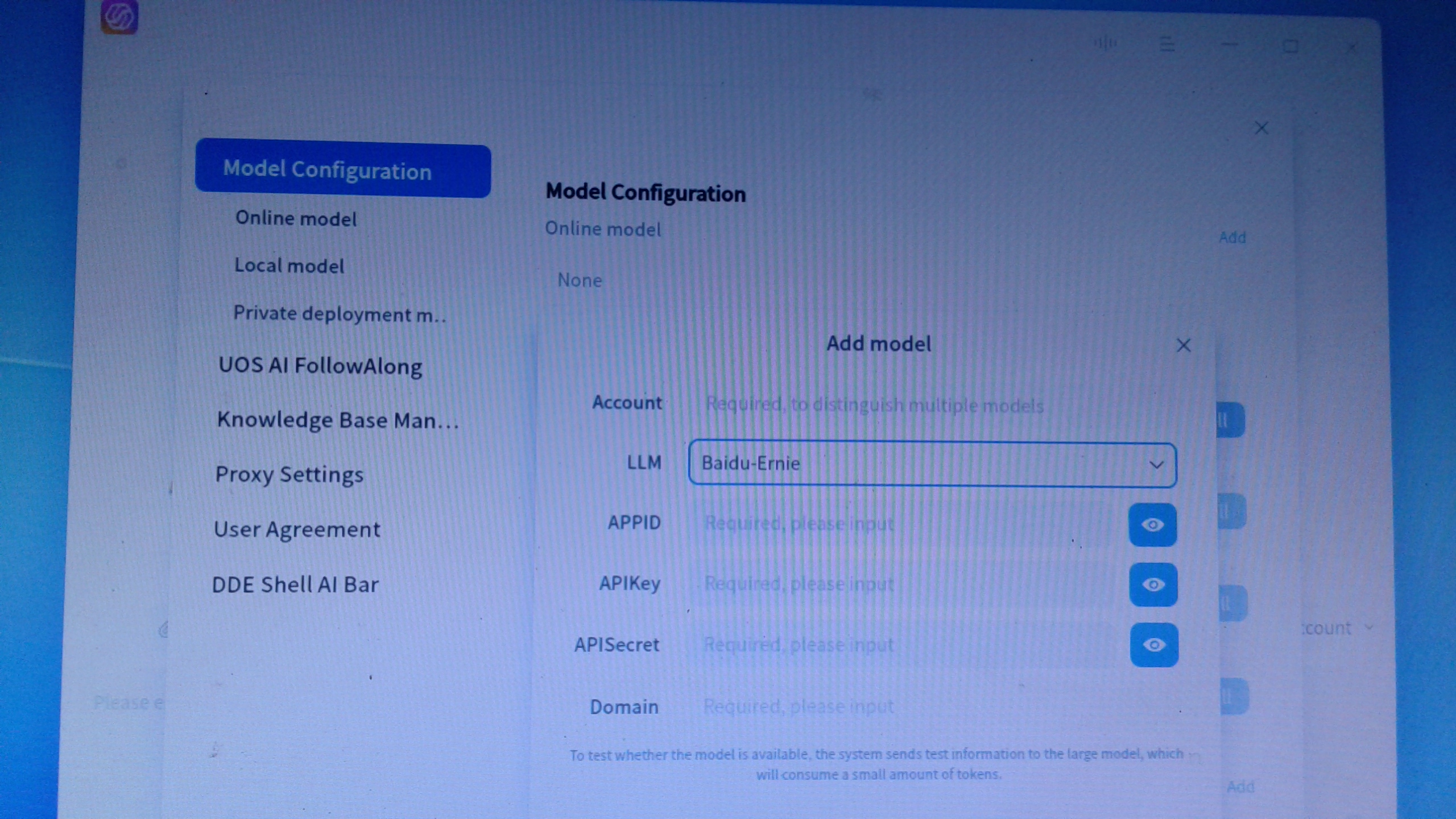The width and height of the screenshot is (1456, 819).
Task: Open the LLM Baidu-Ernie dropdown
Action: (932, 464)
